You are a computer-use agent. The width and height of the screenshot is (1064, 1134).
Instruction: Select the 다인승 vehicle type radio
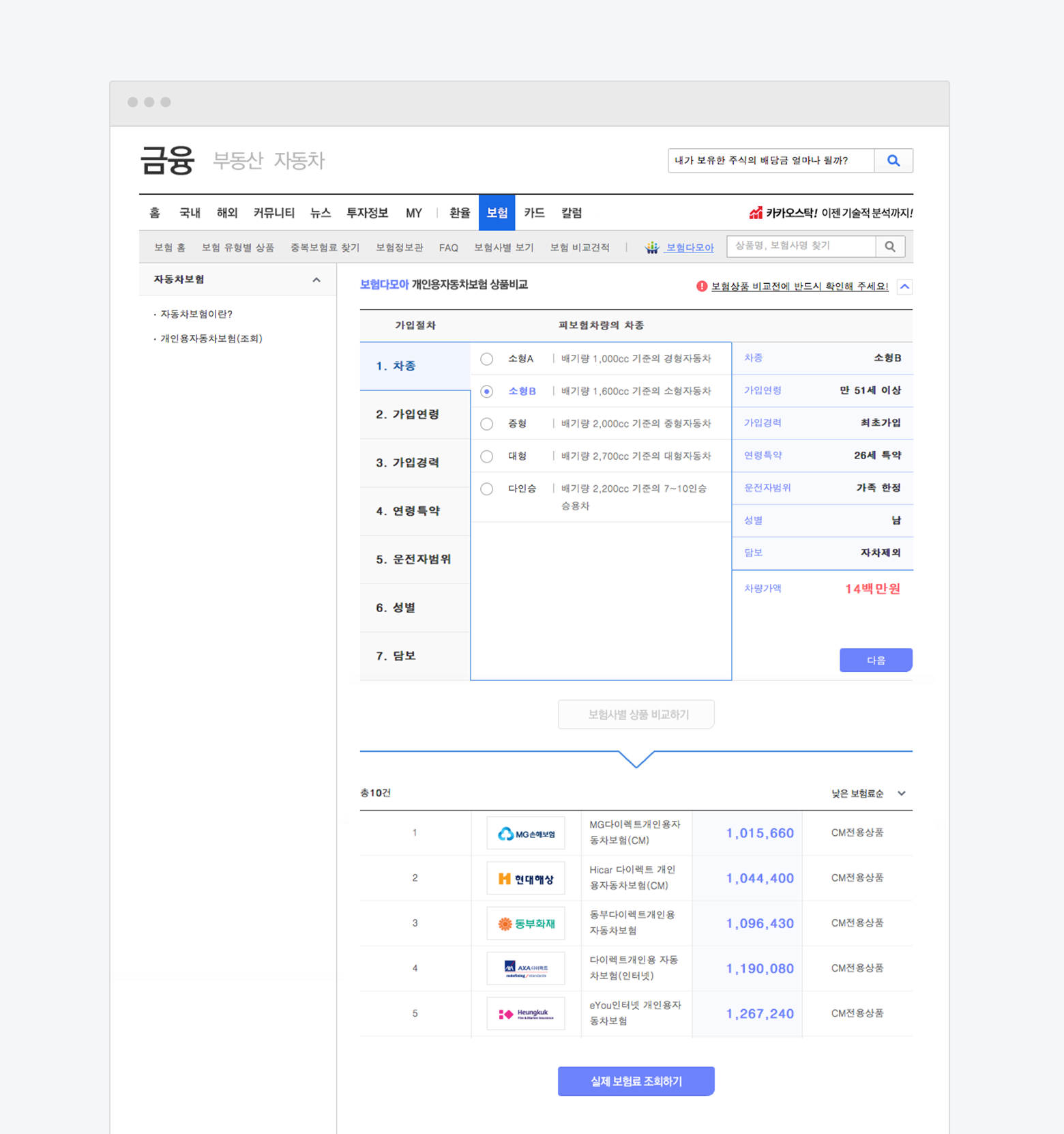click(486, 489)
